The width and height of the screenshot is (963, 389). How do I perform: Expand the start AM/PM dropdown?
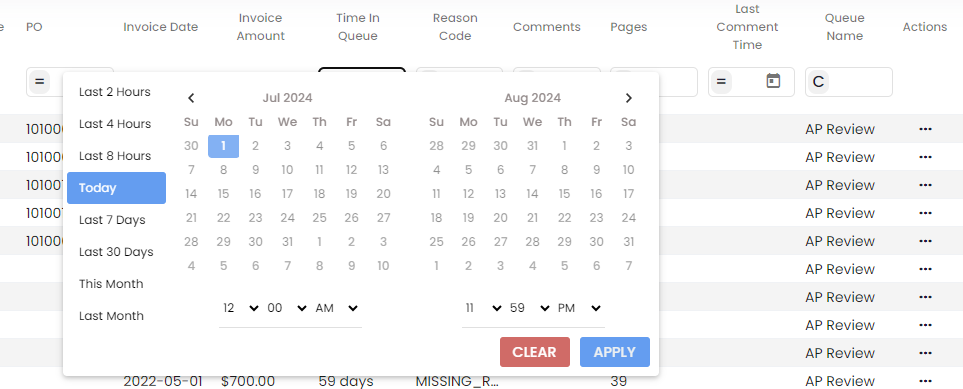[336, 308]
